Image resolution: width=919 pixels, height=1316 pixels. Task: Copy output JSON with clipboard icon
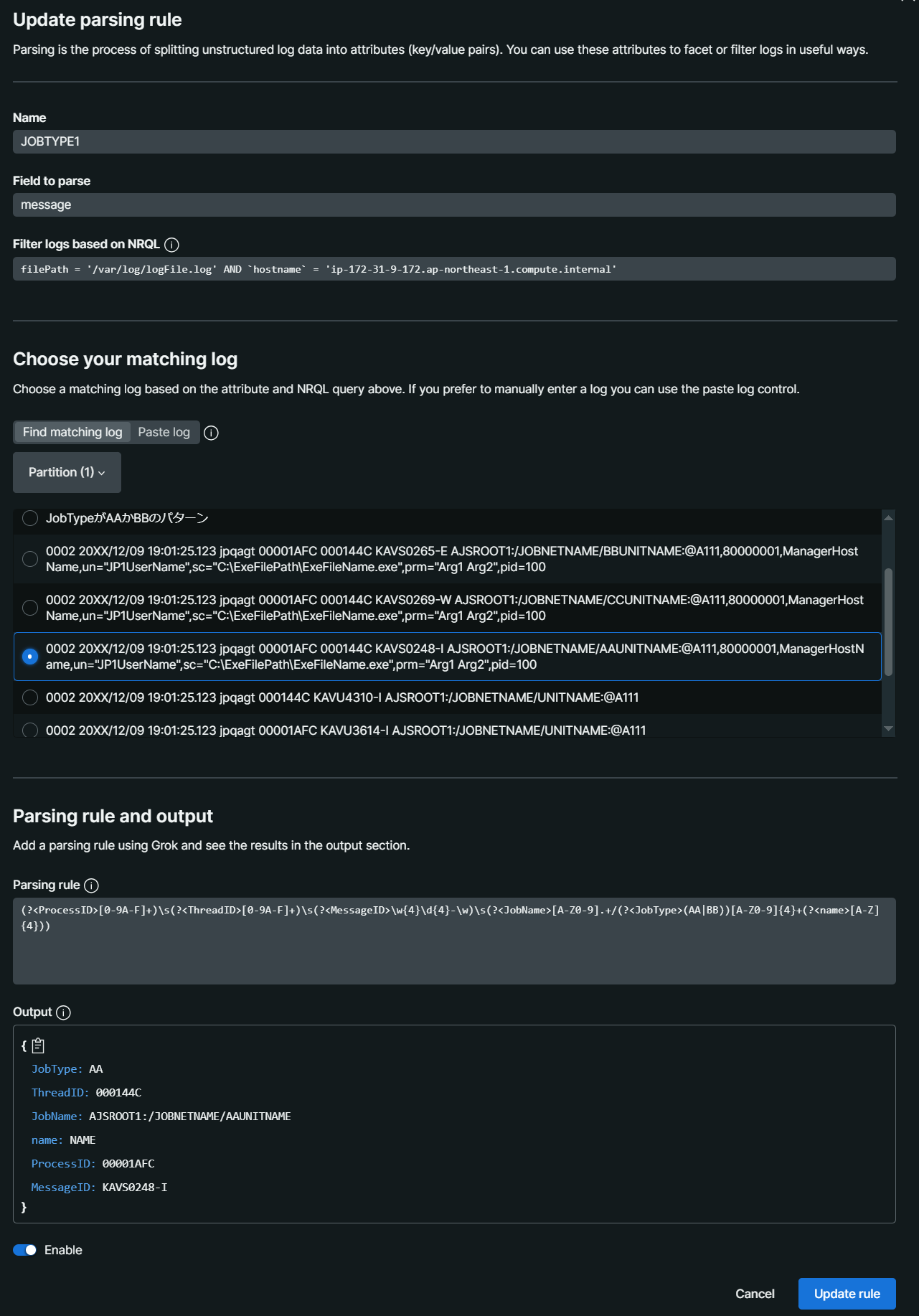pyautogui.click(x=39, y=1045)
